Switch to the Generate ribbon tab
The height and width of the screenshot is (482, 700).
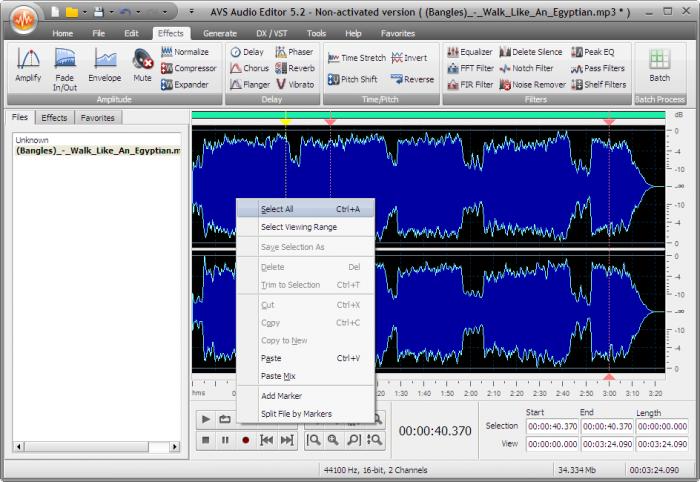220,33
